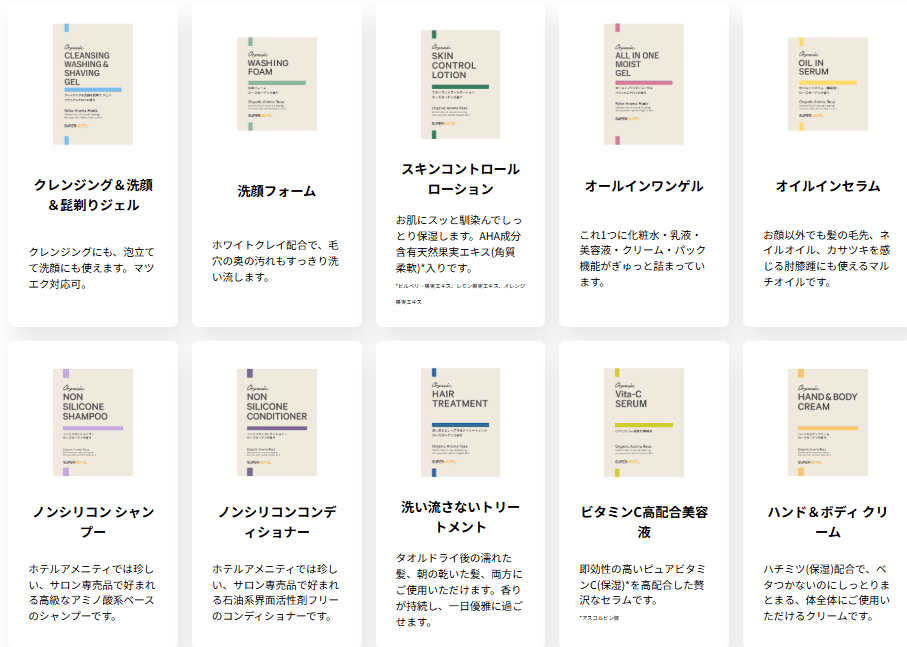The height and width of the screenshot is (647, 907).
Task: Select the Hair Treatment product image
Action: pos(460,421)
